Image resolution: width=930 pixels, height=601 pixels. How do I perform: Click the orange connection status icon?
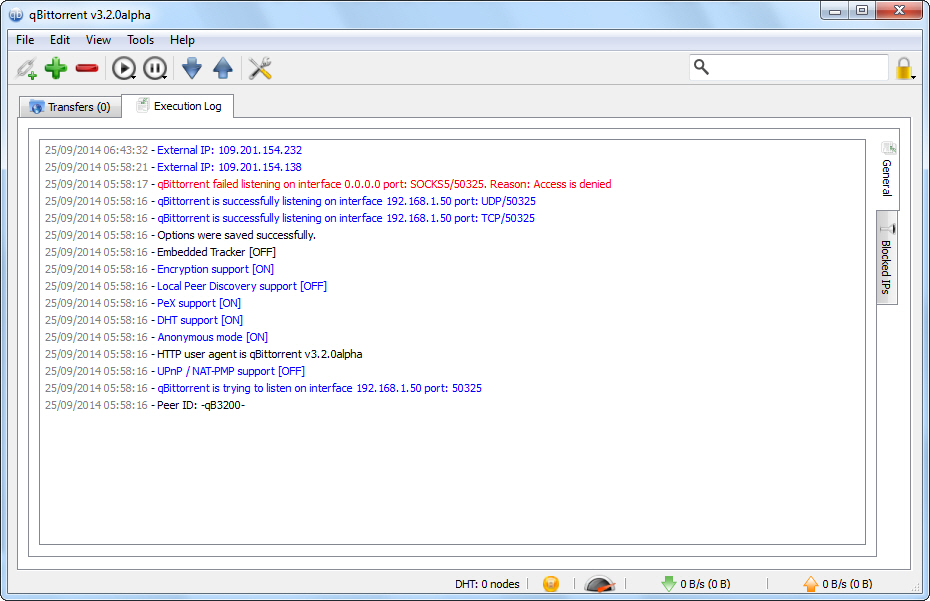click(x=550, y=584)
